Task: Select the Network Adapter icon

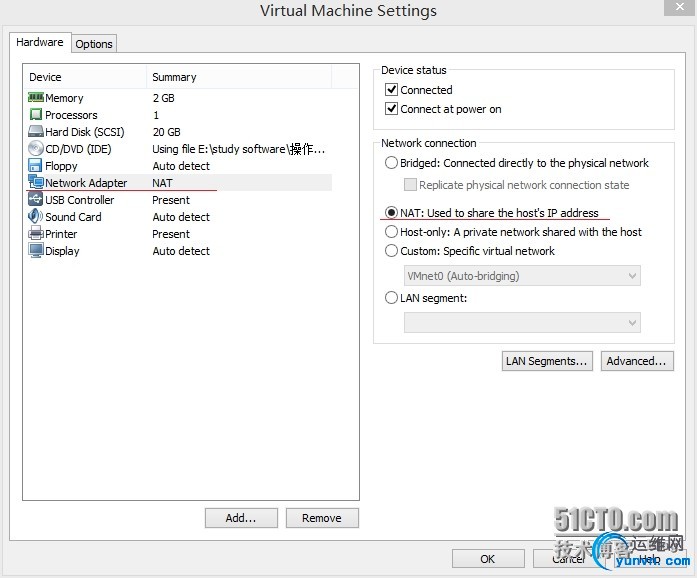Action: click(36, 182)
